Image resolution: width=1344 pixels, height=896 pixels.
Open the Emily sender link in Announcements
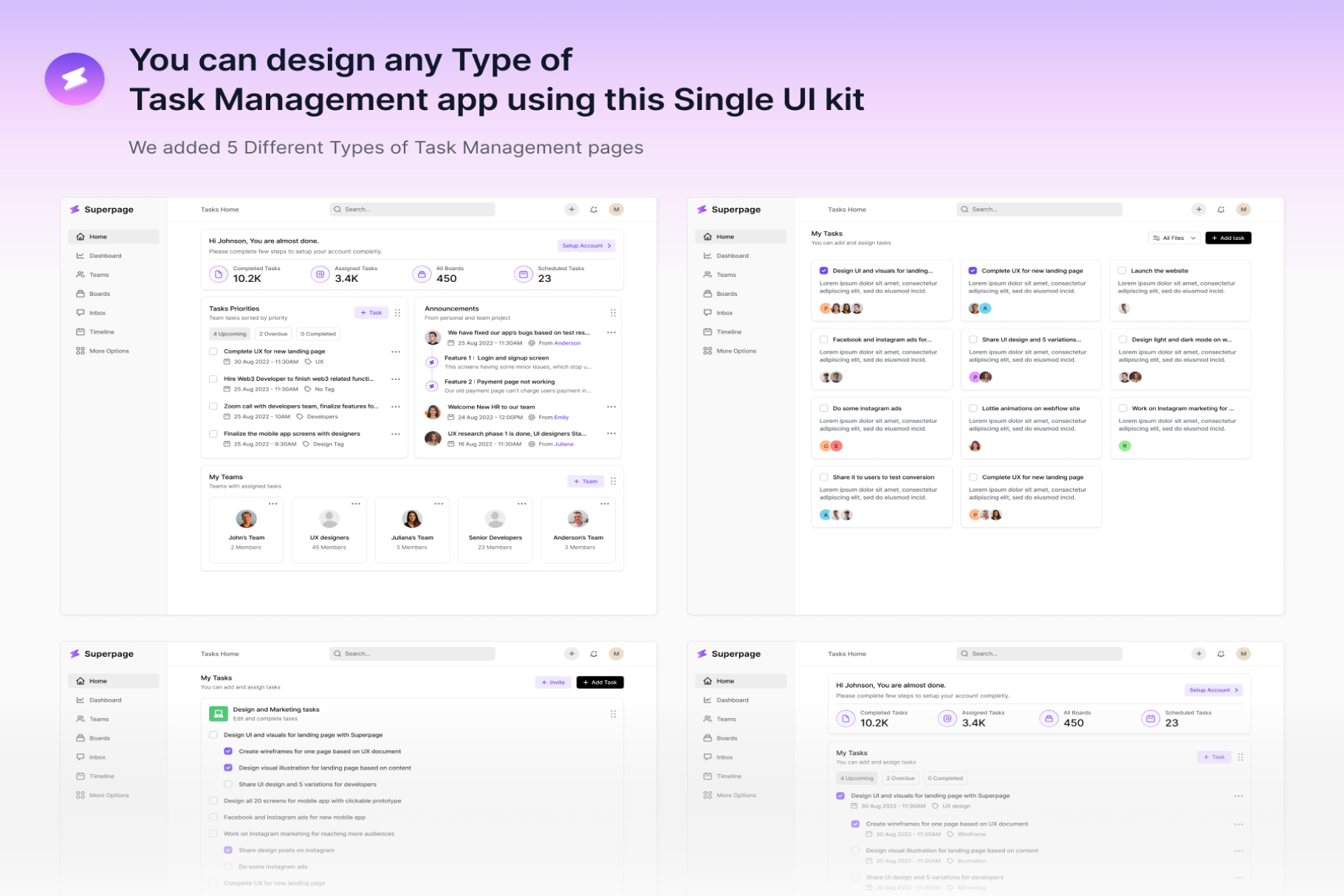click(561, 417)
